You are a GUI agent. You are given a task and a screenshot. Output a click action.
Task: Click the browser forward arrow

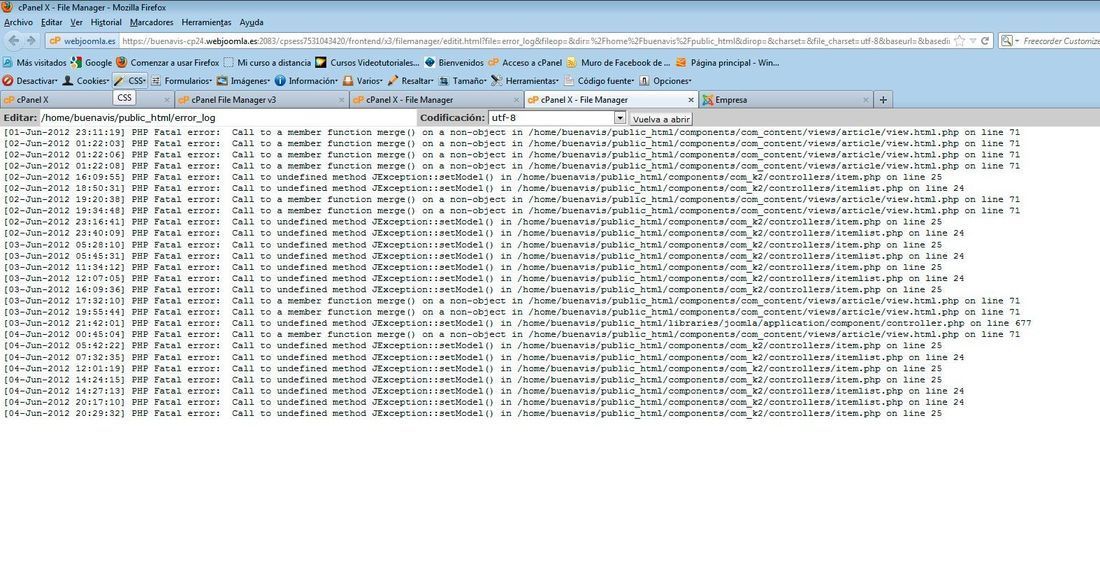point(31,41)
